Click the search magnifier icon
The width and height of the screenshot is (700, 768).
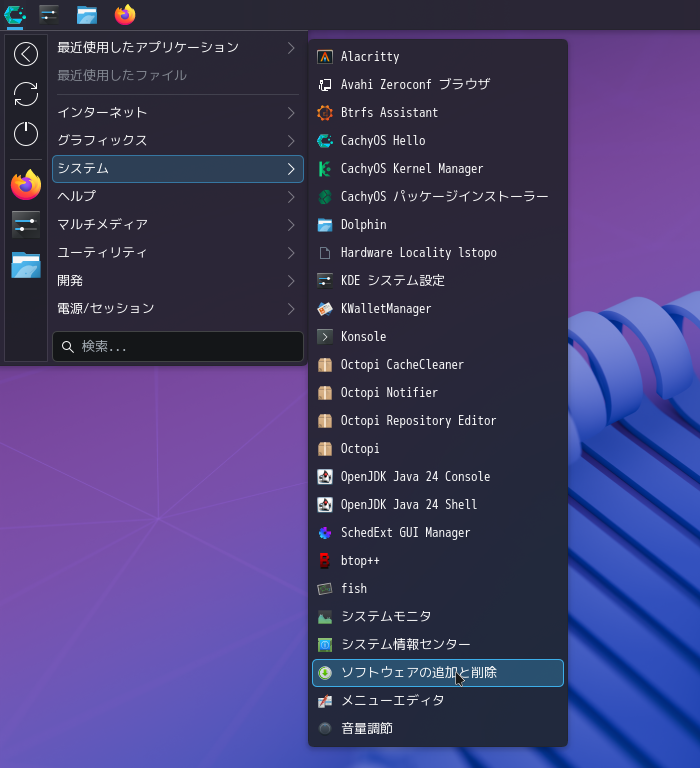pyautogui.click(x=68, y=347)
